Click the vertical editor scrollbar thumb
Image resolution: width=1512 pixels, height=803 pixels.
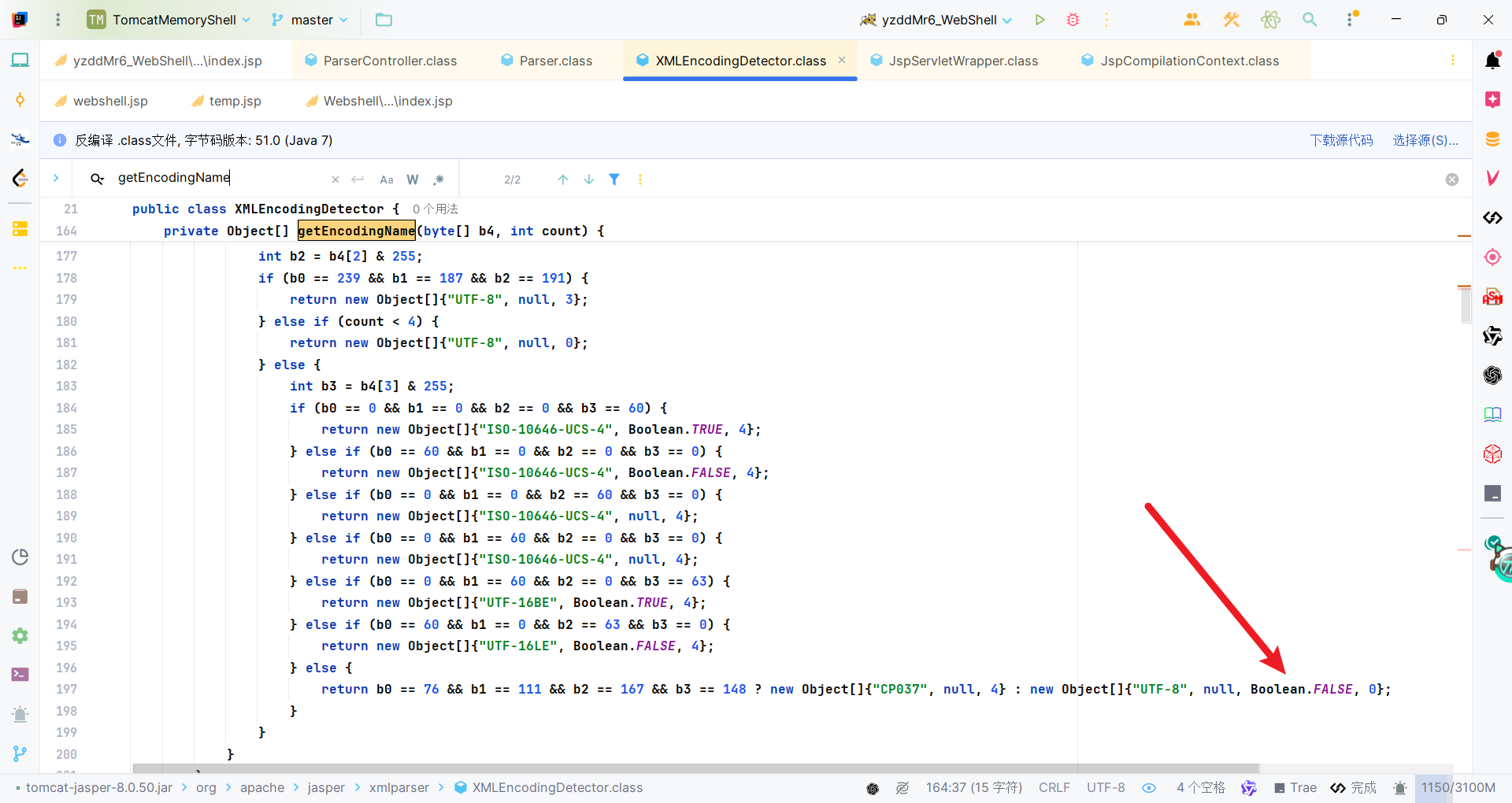click(x=1466, y=305)
